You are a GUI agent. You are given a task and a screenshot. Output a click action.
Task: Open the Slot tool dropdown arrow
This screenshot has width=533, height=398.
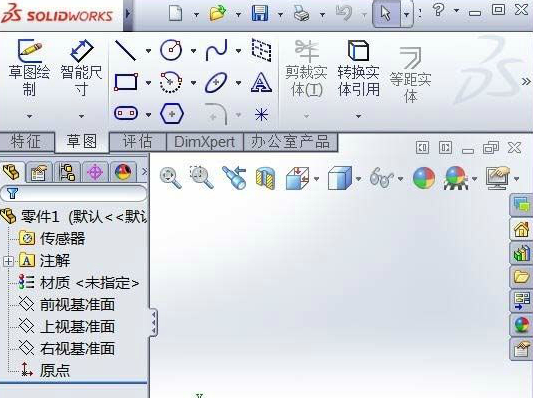click(x=149, y=115)
